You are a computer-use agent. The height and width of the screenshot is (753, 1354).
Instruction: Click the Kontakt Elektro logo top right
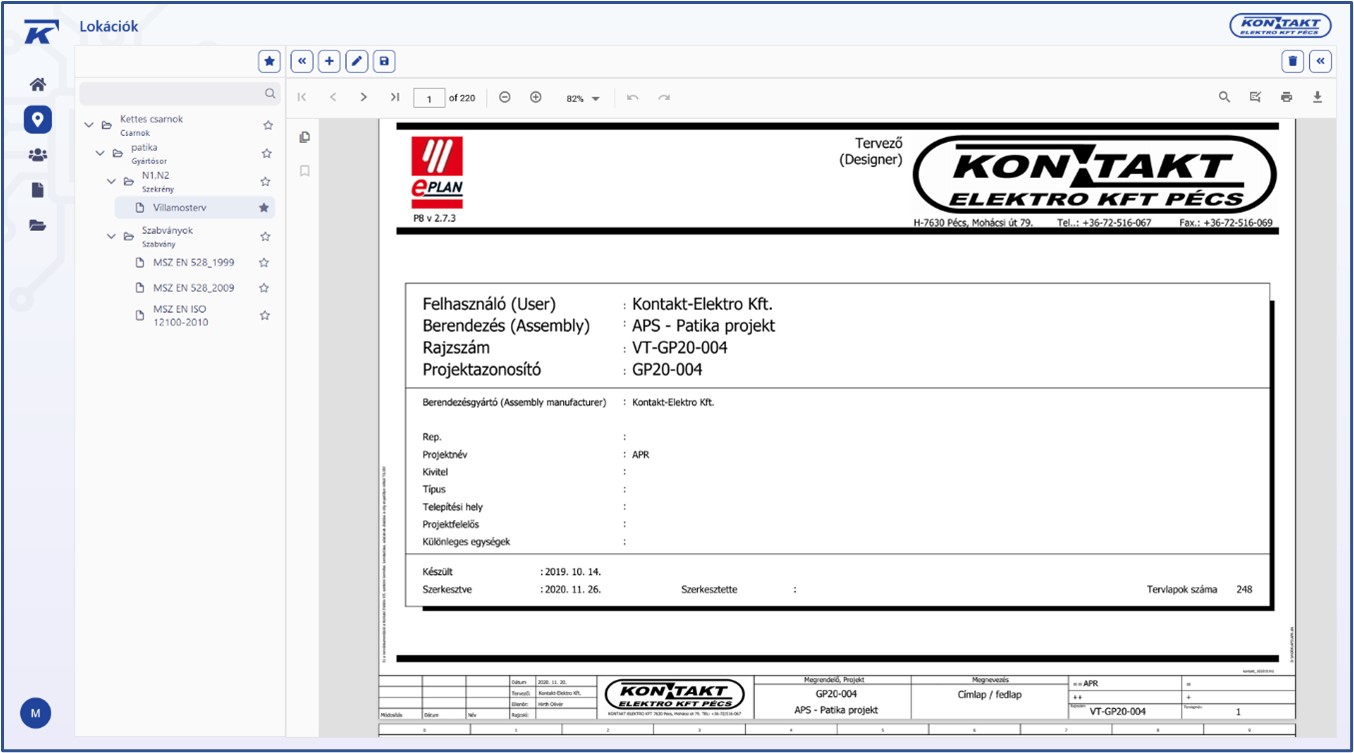(1280, 26)
